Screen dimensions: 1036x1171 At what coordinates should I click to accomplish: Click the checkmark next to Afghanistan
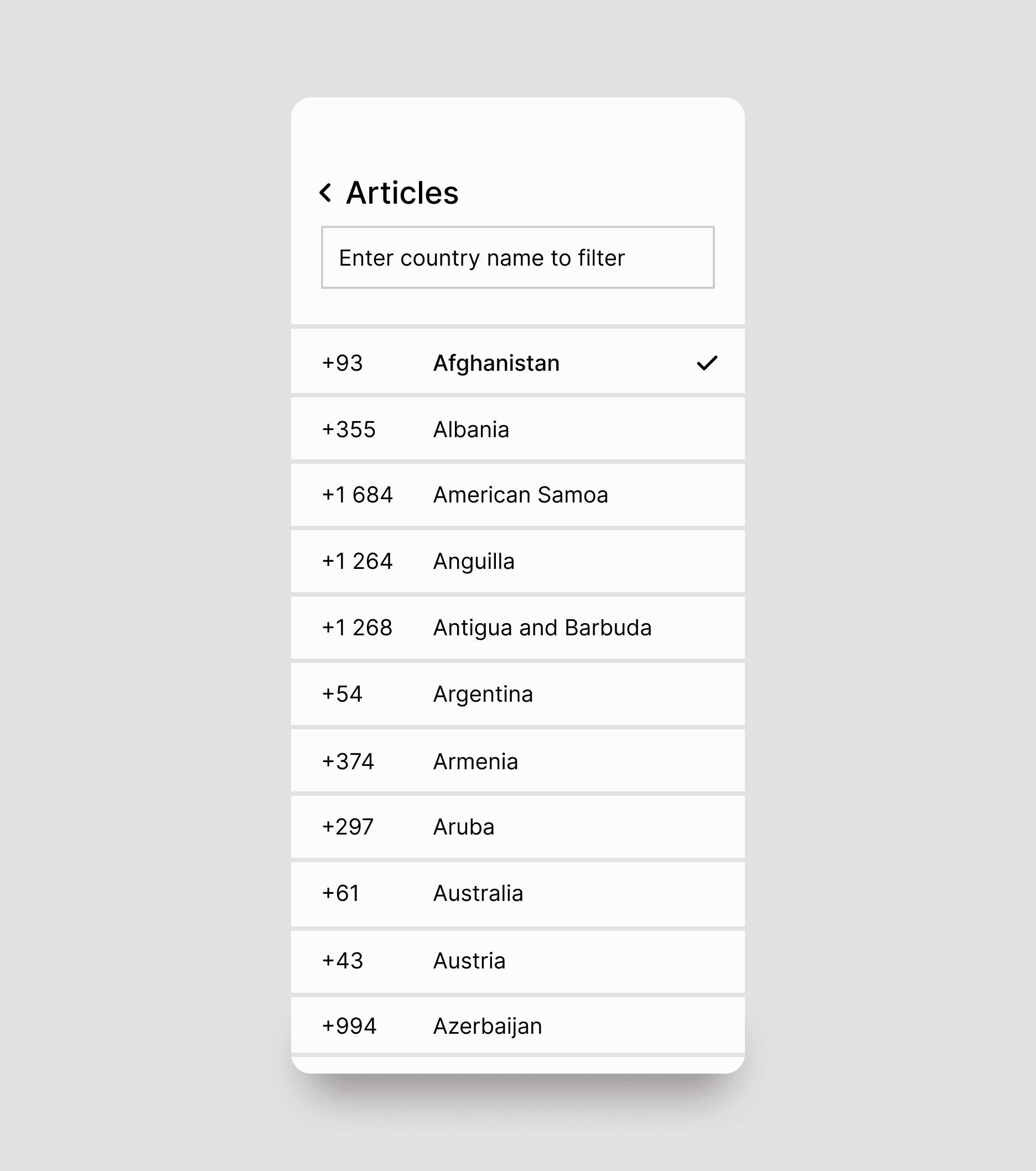point(707,363)
